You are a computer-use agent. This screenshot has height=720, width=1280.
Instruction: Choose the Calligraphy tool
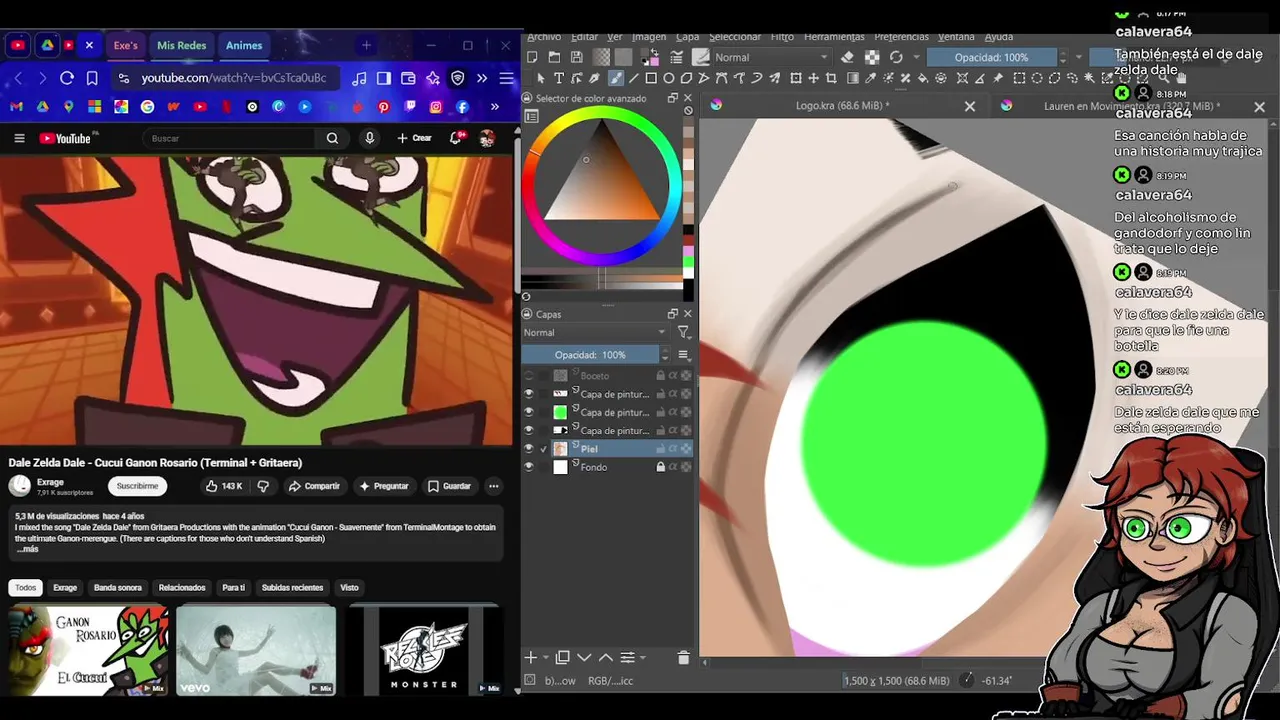point(594,78)
